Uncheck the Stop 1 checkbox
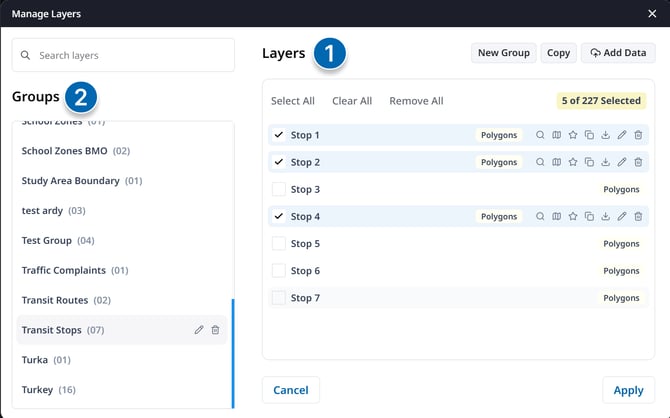The height and width of the screenshot is (418, 670). [x=279, y=135]
